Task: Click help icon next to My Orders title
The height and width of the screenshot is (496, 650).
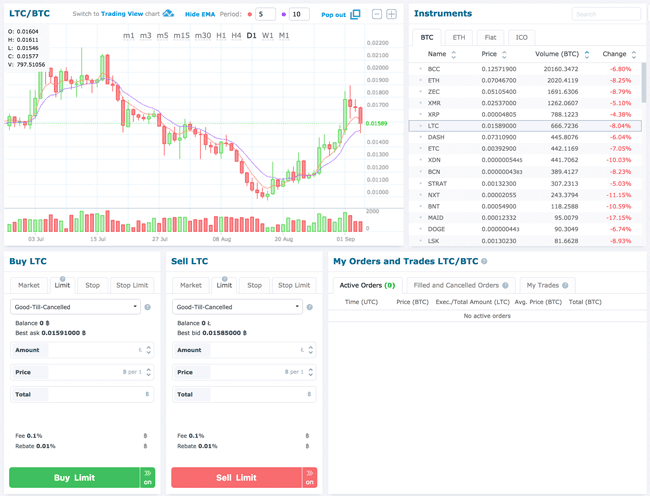Action: click(484, 261)
